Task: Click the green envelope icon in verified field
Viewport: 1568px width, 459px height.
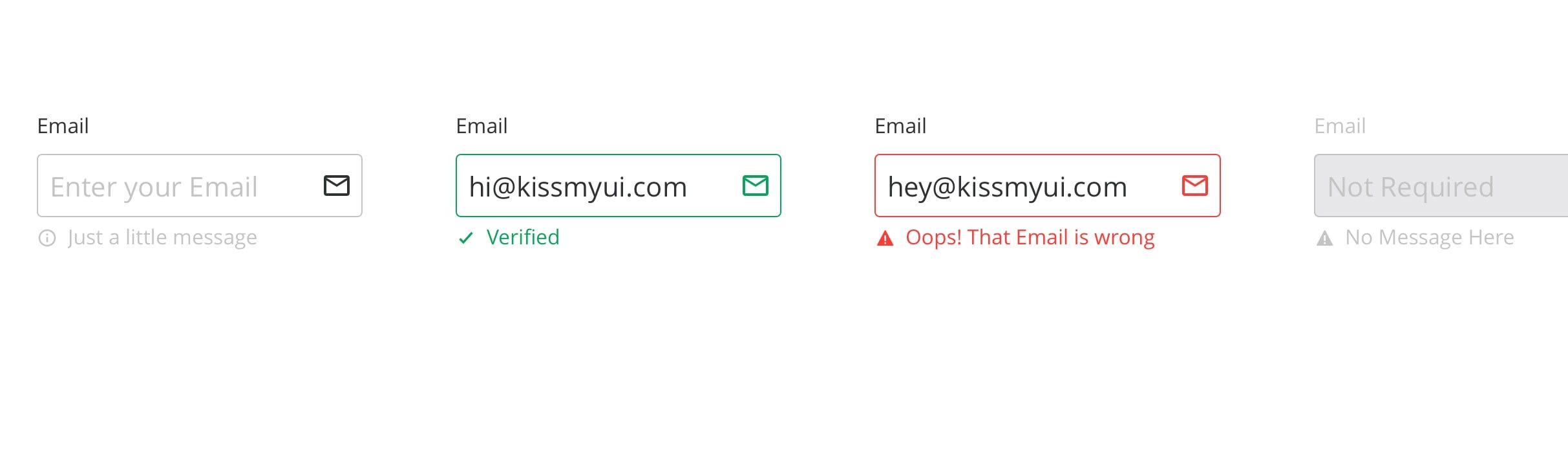Action: point(756,186)
